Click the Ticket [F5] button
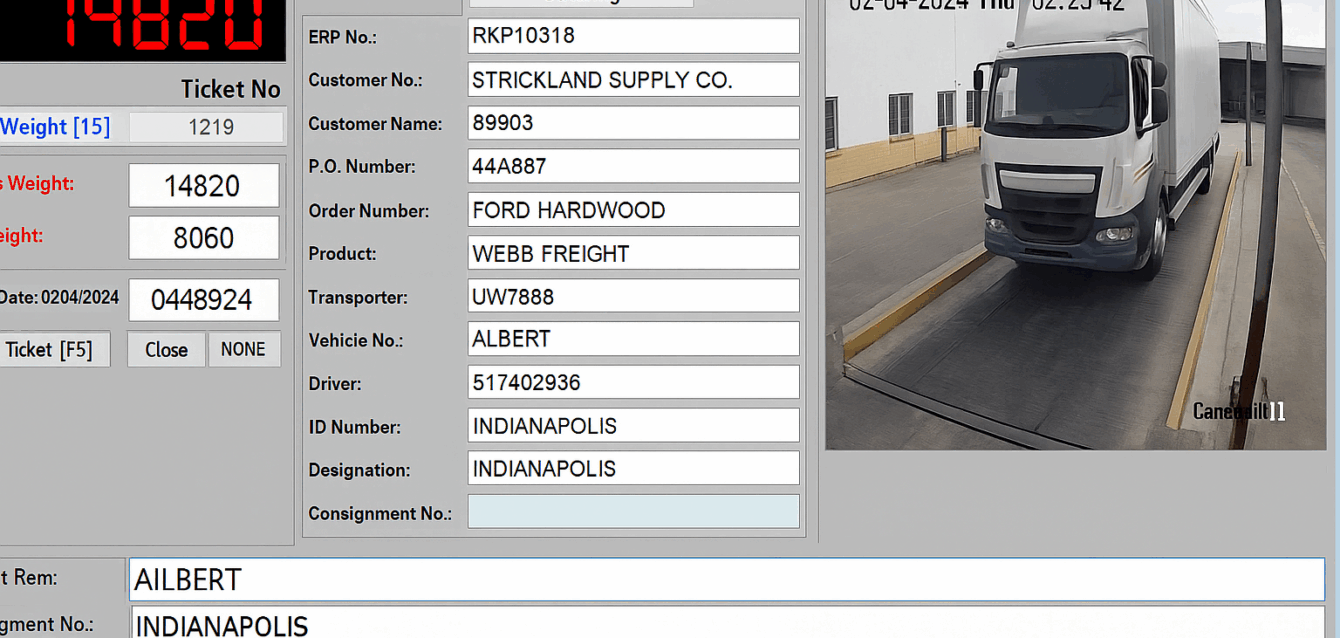Viewport: 1340px width, 638px height. tap(52, 350)
